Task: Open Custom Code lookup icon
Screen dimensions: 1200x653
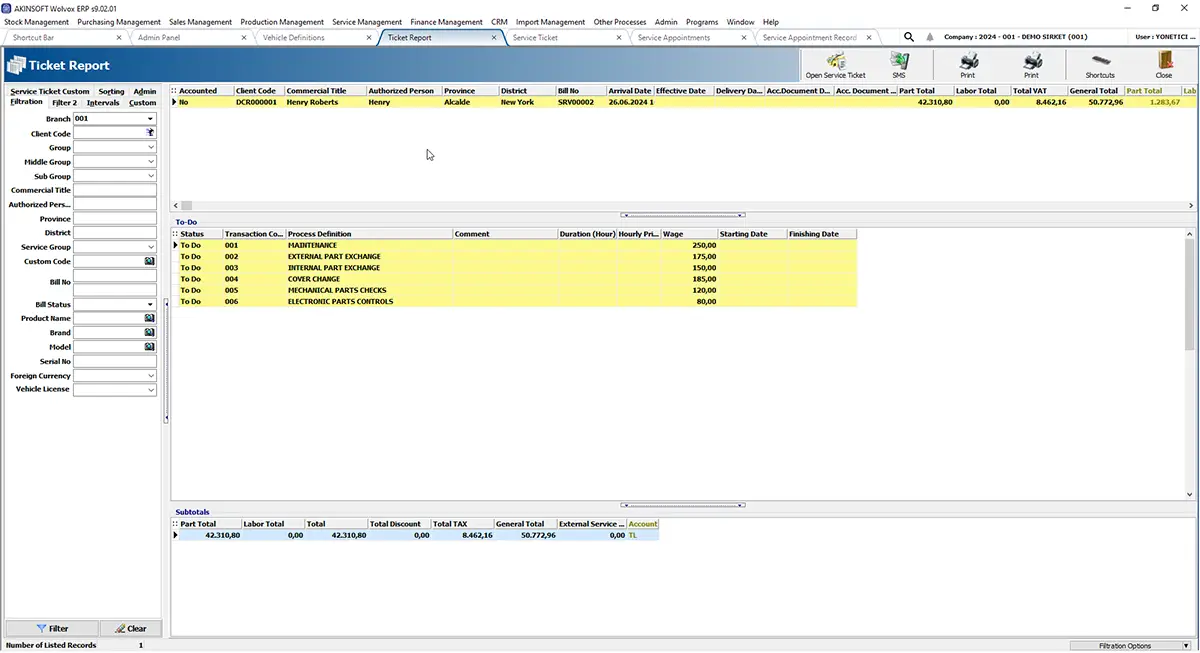Action: click(150, 261)
